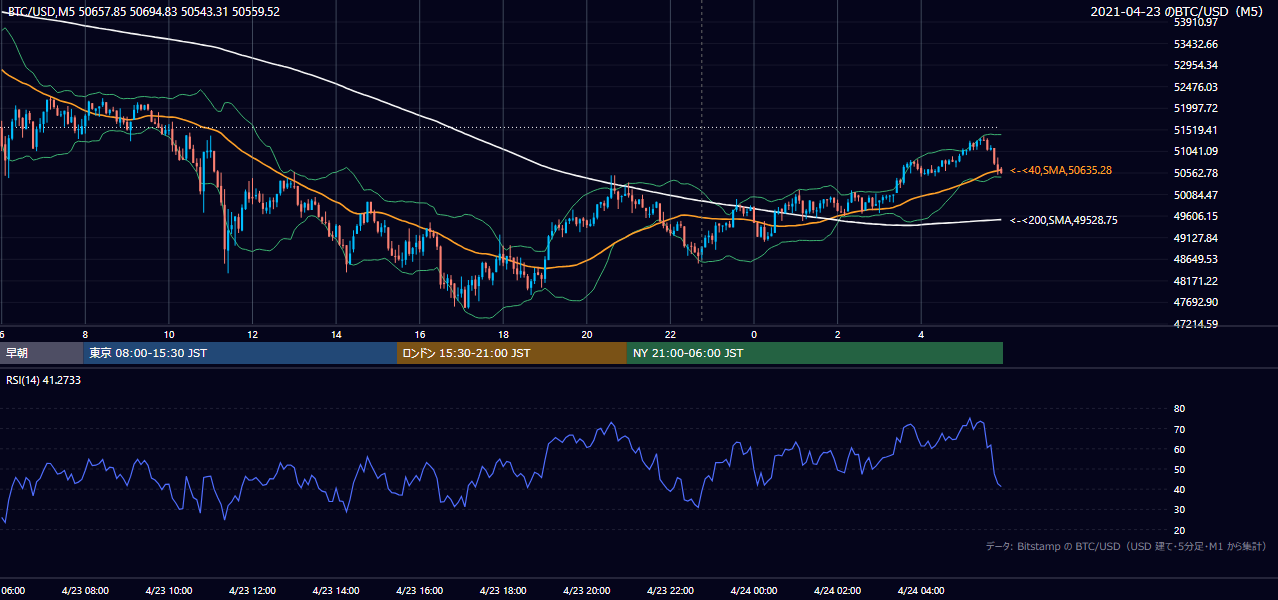Click price axis value 48171.22
Image resolution: width=1278 pixels, height=600 pixels.
coord(1195,281)
